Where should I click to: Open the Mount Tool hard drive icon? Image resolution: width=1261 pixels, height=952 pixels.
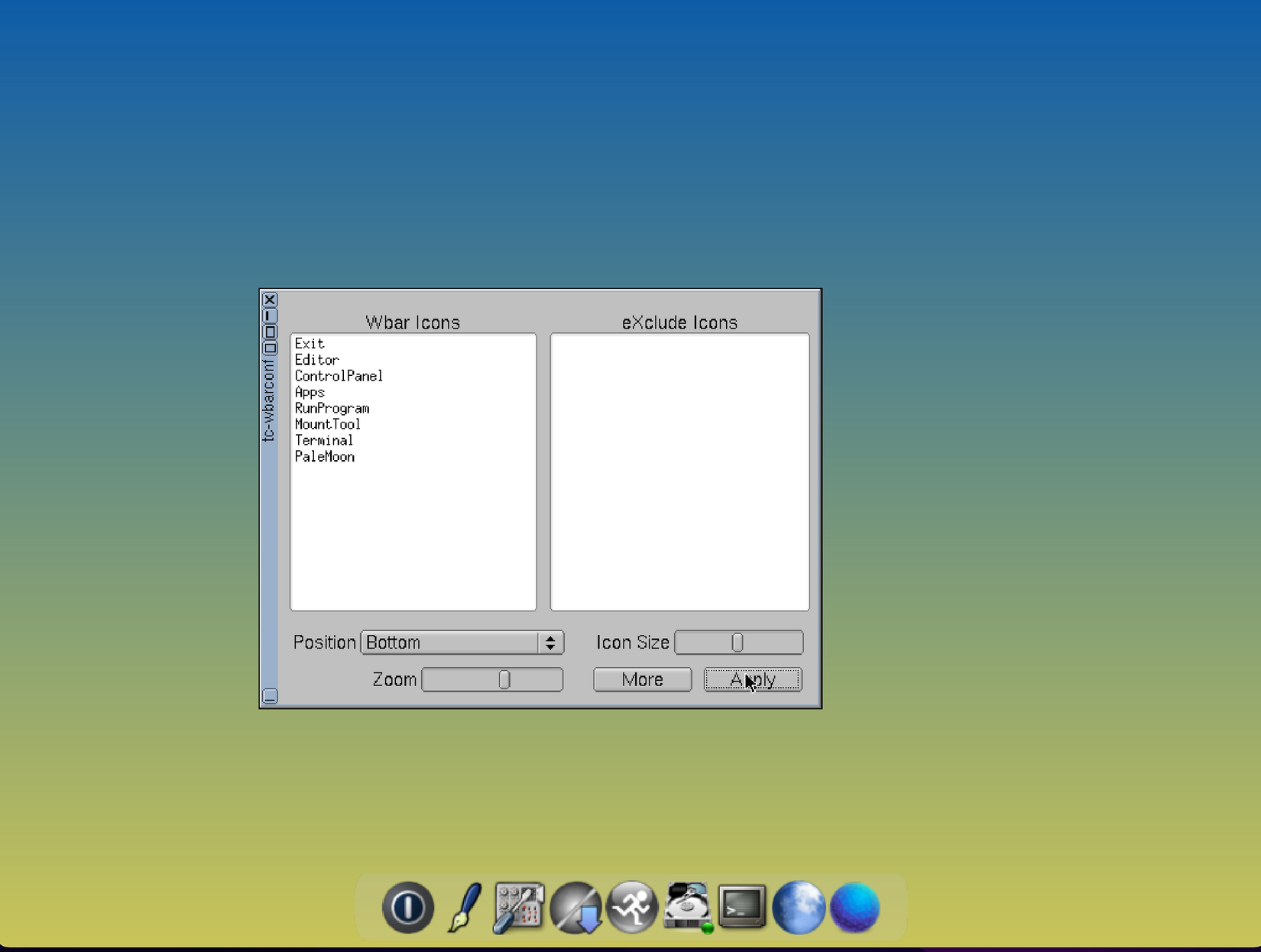coord(688,907)
